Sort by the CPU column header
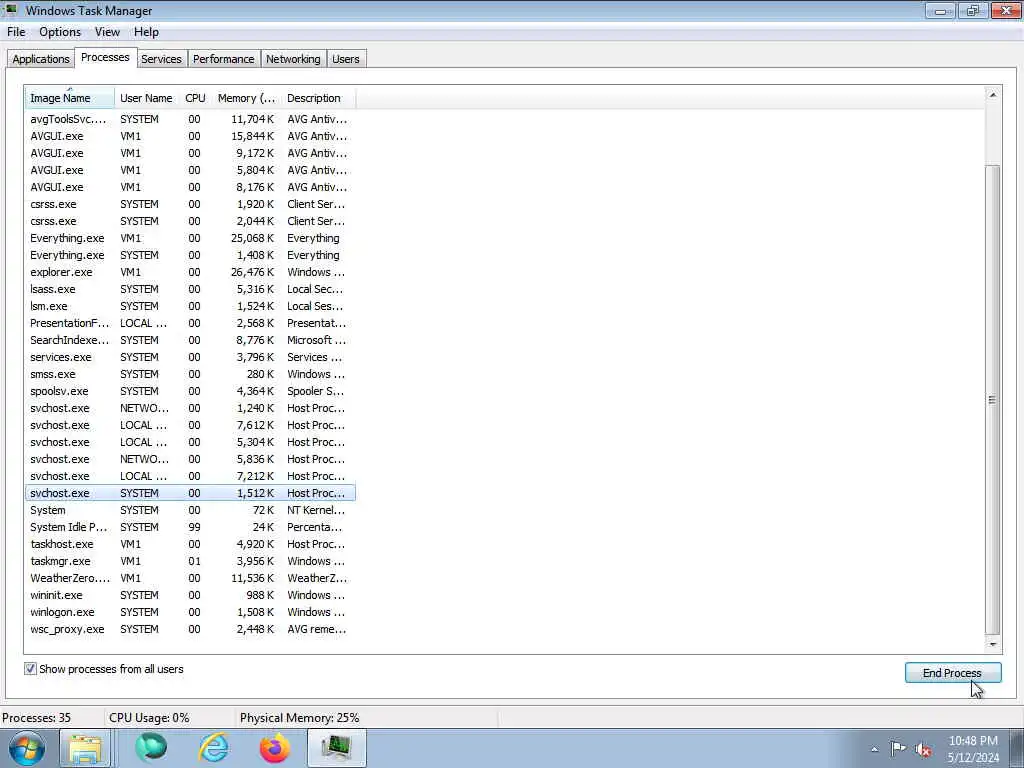The image size is (1024, 768). tap(195, 98)
